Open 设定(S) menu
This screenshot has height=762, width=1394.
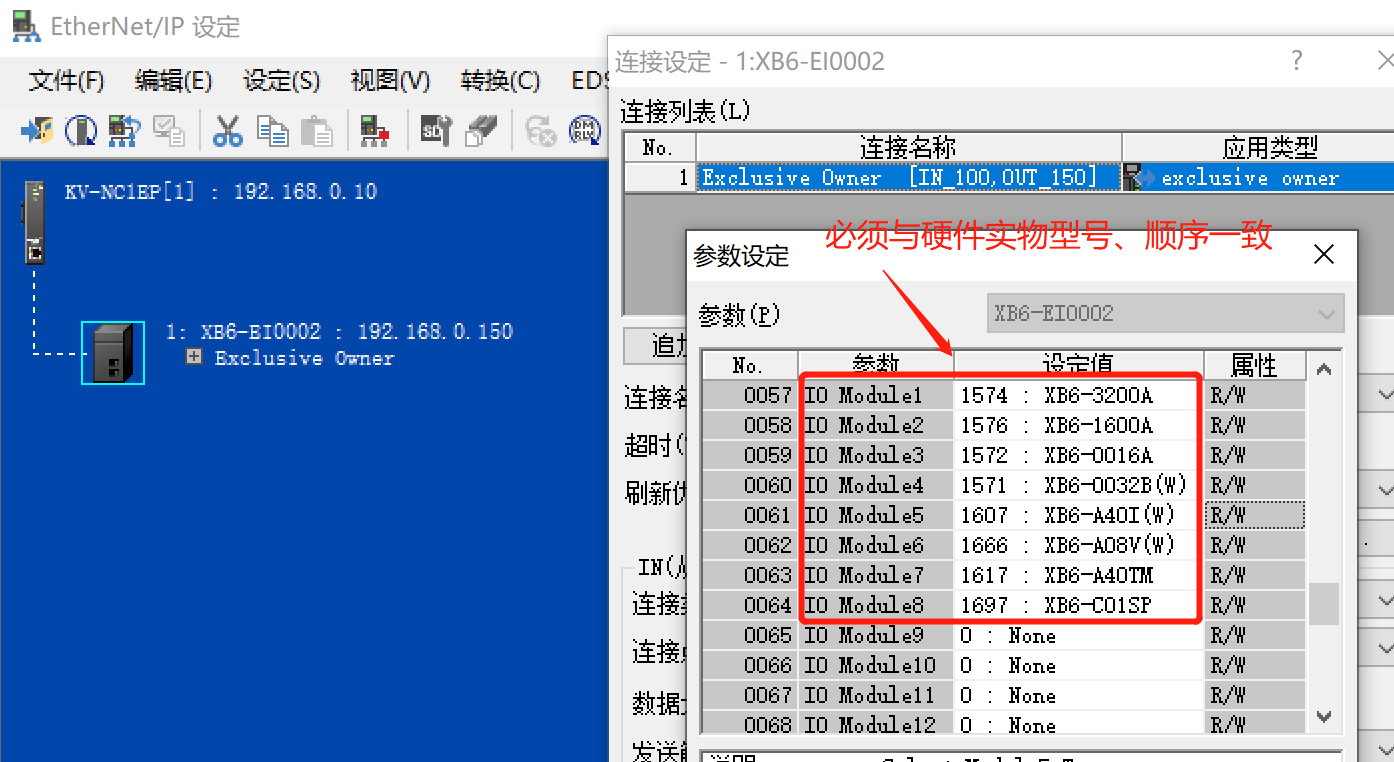tap(281, 81)
